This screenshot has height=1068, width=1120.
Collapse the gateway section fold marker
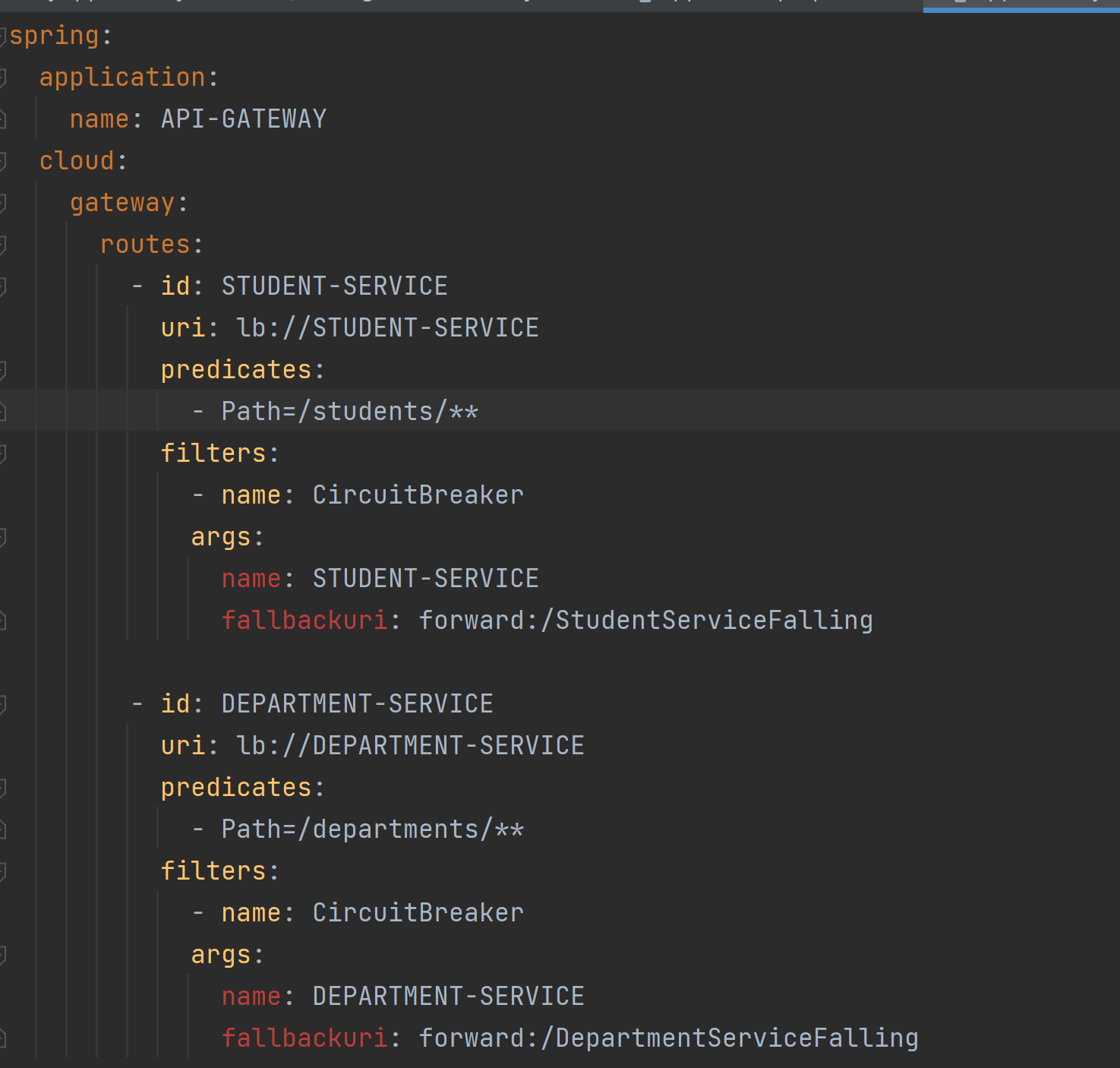[x=3, y=203]
